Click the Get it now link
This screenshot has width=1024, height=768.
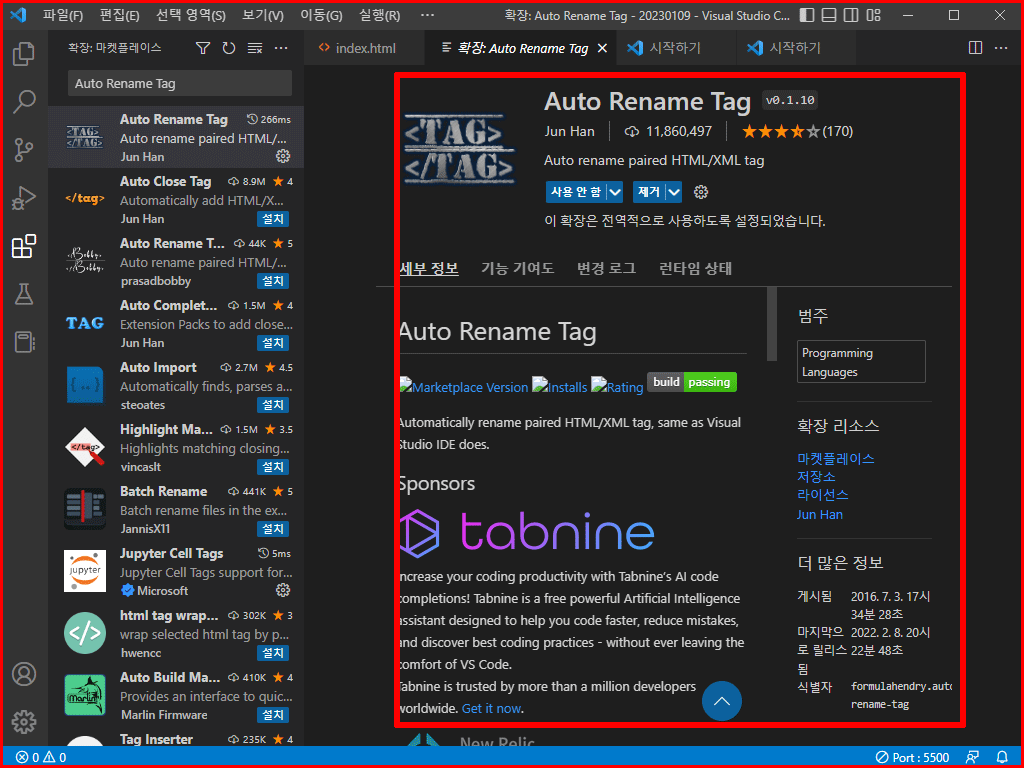click(x=491, y=708)
